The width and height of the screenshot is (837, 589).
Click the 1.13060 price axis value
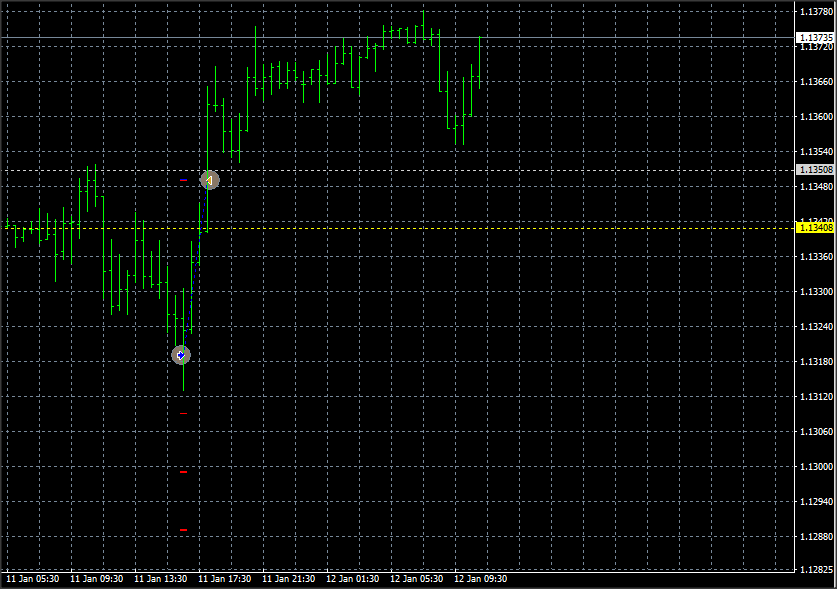[816, 431]
